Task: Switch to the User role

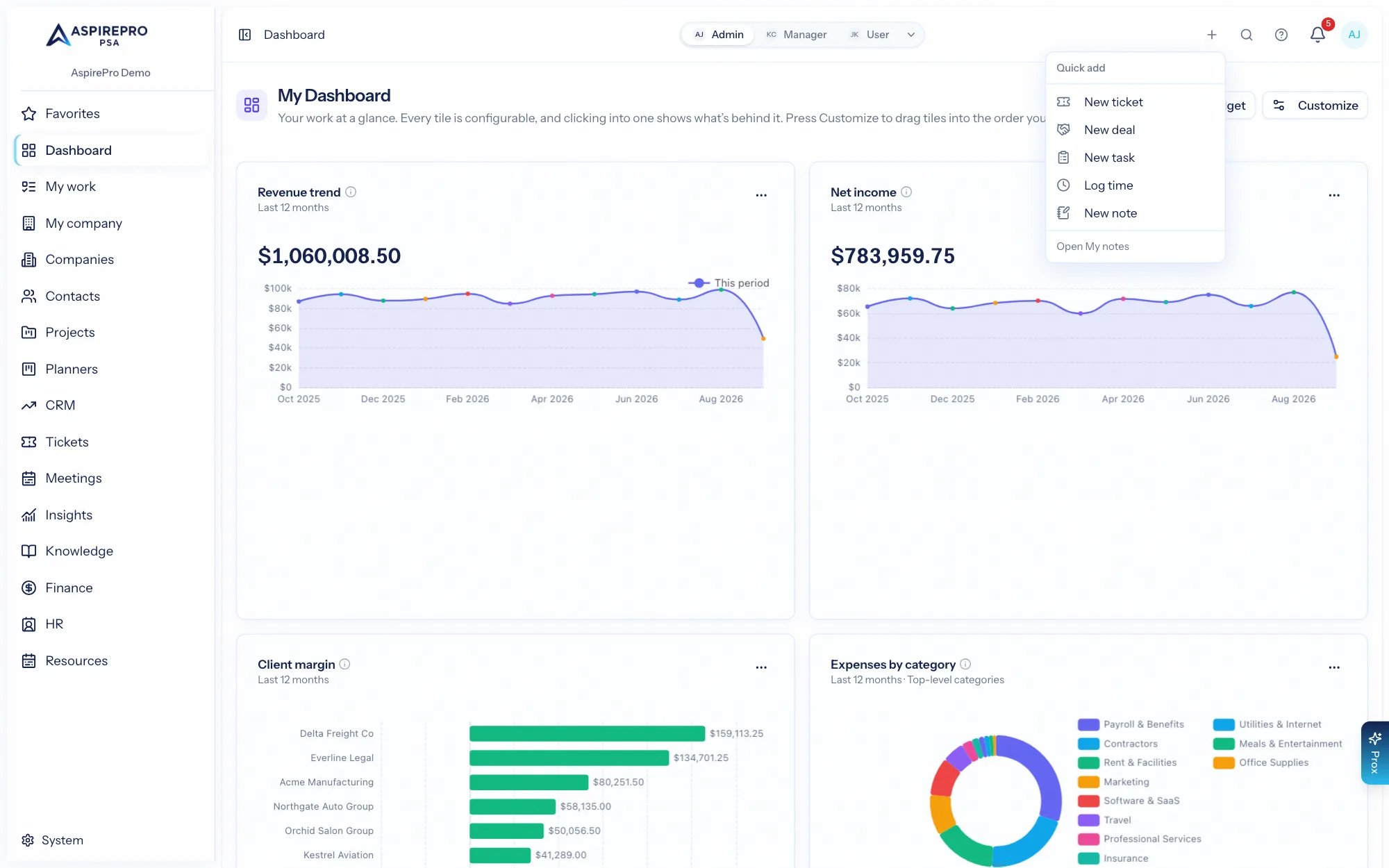Action: click(x=870, y=35)
